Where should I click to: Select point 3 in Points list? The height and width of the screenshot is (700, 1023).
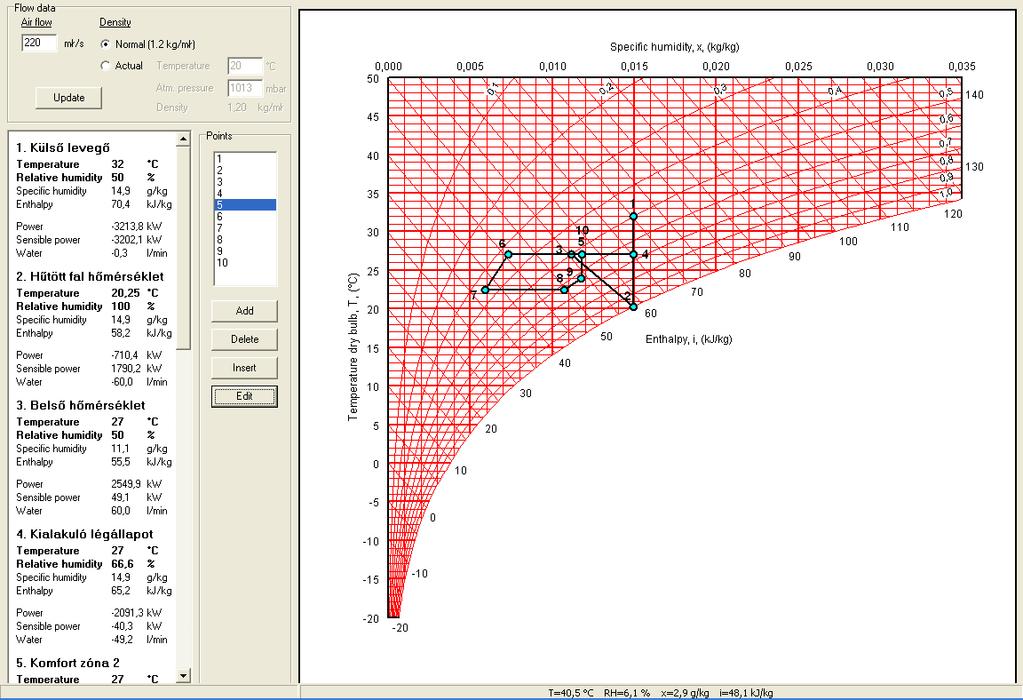[x=245, y=182]
